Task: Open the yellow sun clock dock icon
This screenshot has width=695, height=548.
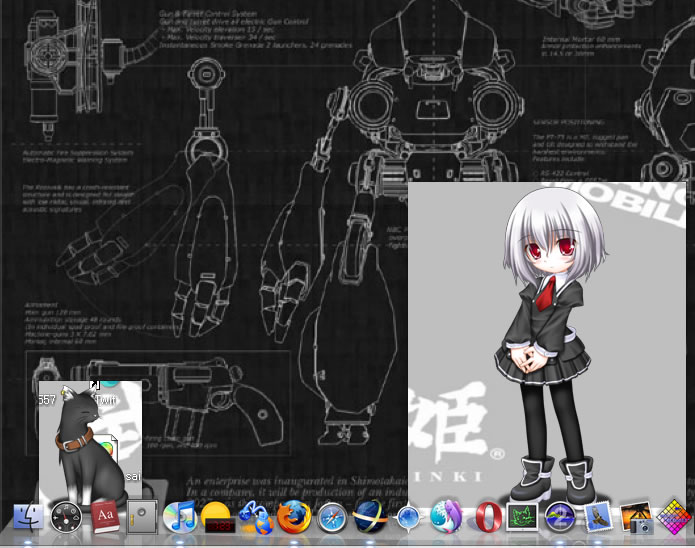Action: [217, 517]
